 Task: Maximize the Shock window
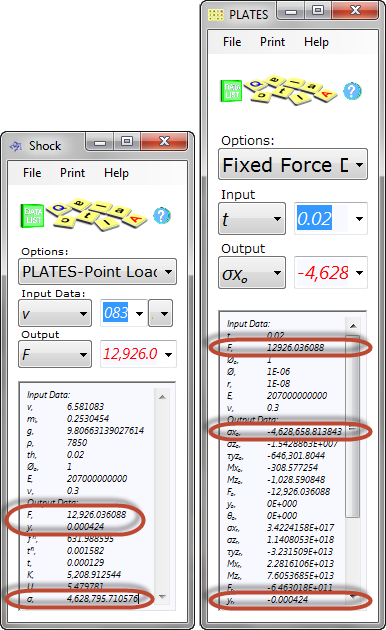127,141
